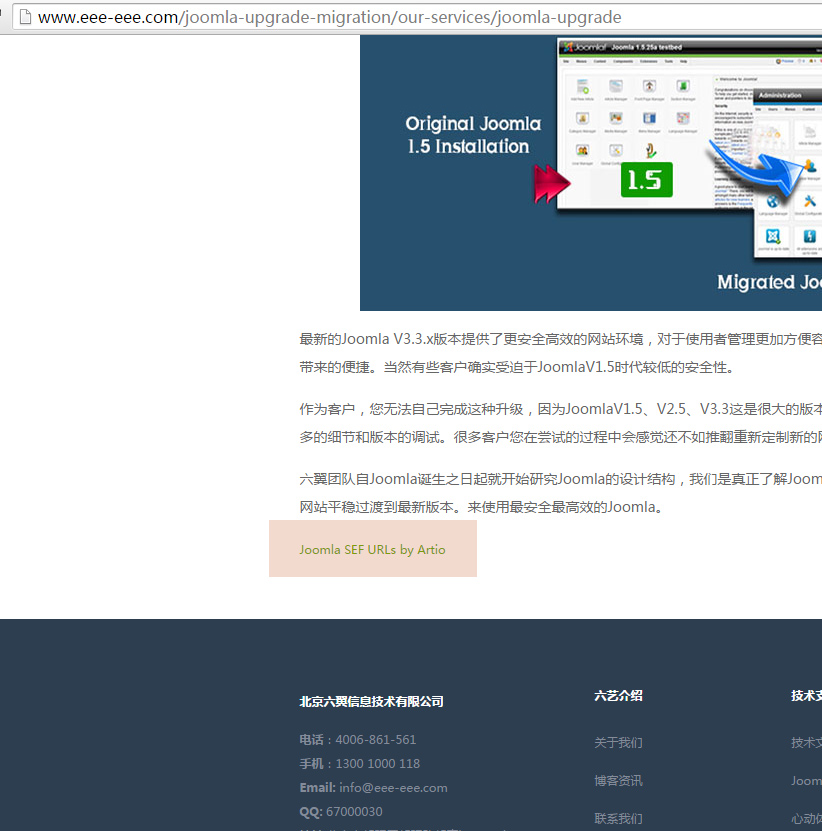Click the Joomla SEF URLs by Artio link
Screen dimensions: 822x831
[372, 548]
